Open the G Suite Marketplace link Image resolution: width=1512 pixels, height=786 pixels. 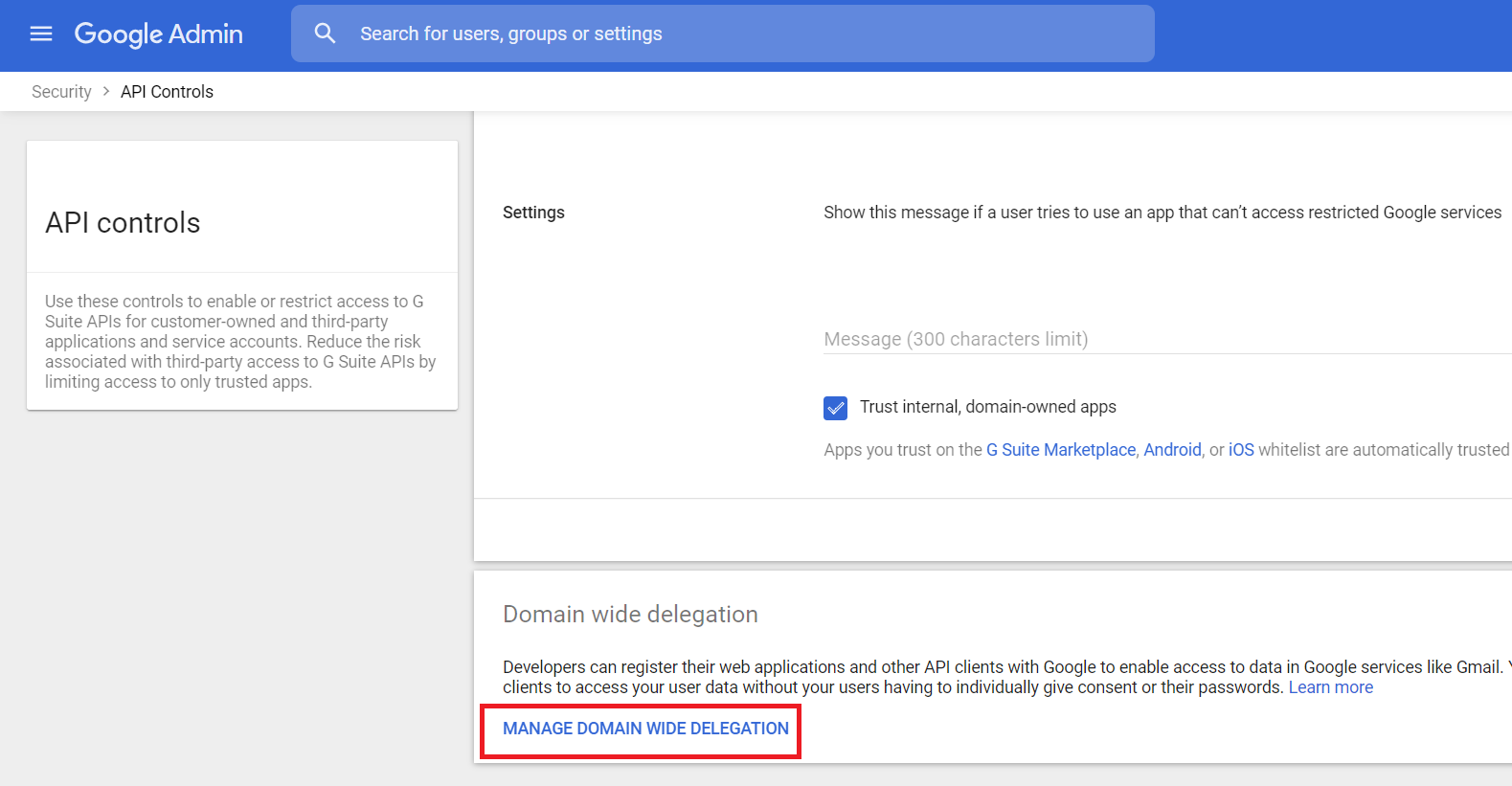pyautogui.click(x=1061, y=450)
